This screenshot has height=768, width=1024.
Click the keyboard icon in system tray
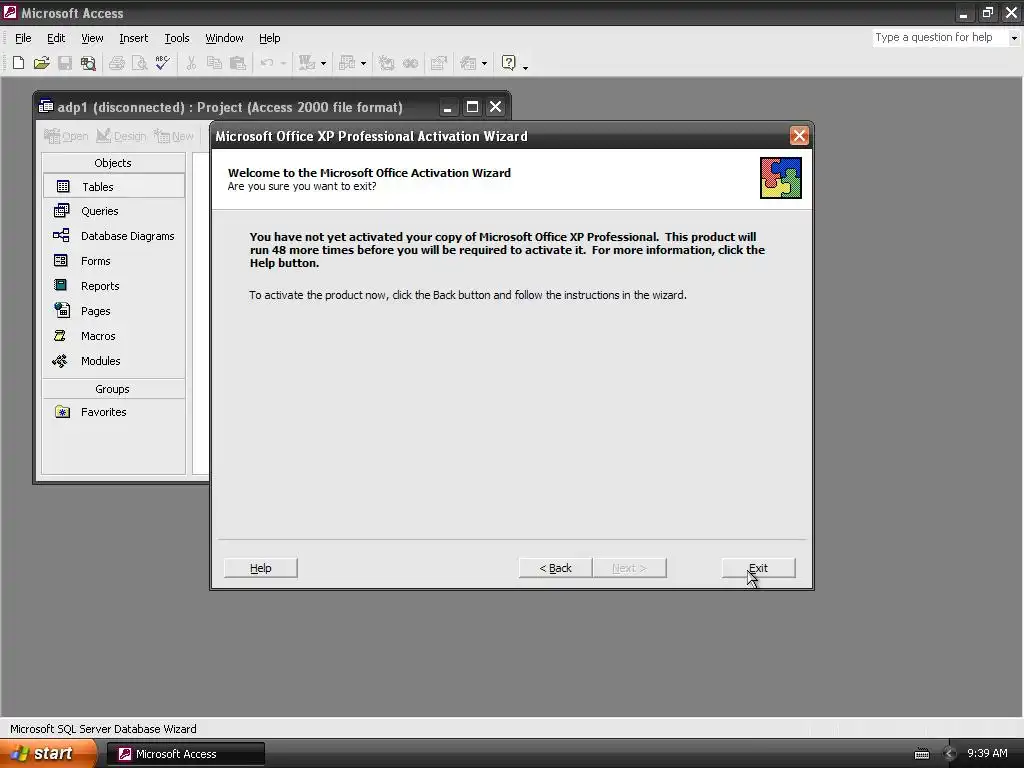click(921, 754)
